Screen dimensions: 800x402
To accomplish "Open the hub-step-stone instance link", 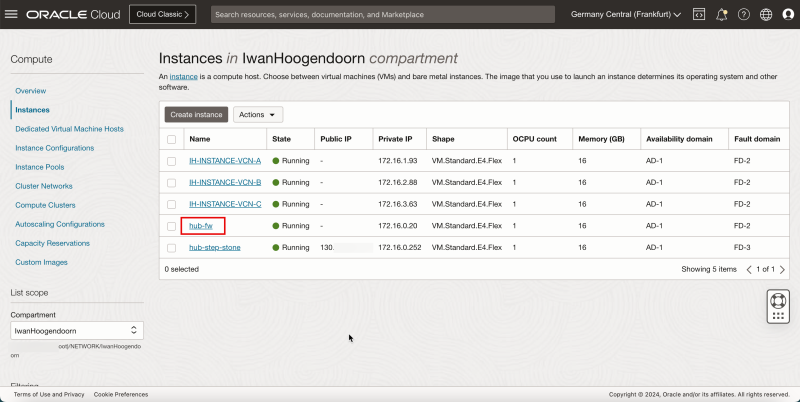I will click(214, 247).
